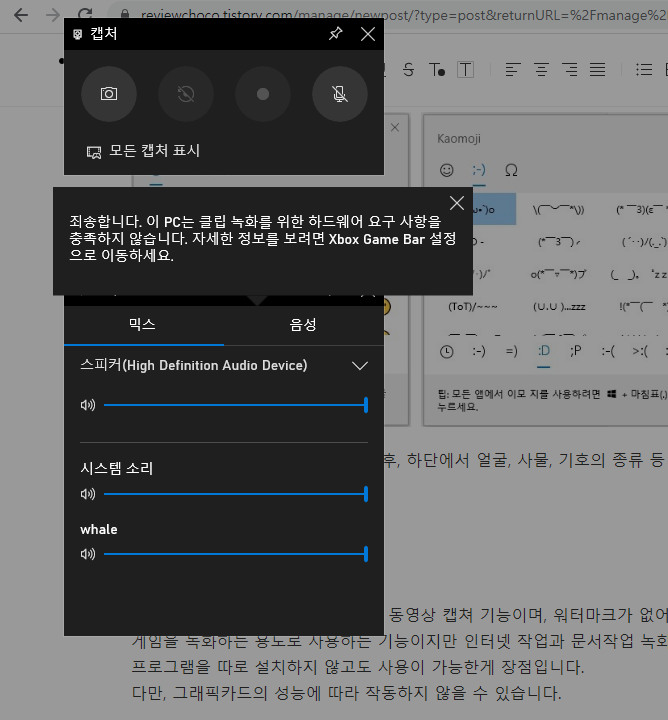Adjust the main speaker volume slider
The image size is (668, 720).
coord(235,405)
